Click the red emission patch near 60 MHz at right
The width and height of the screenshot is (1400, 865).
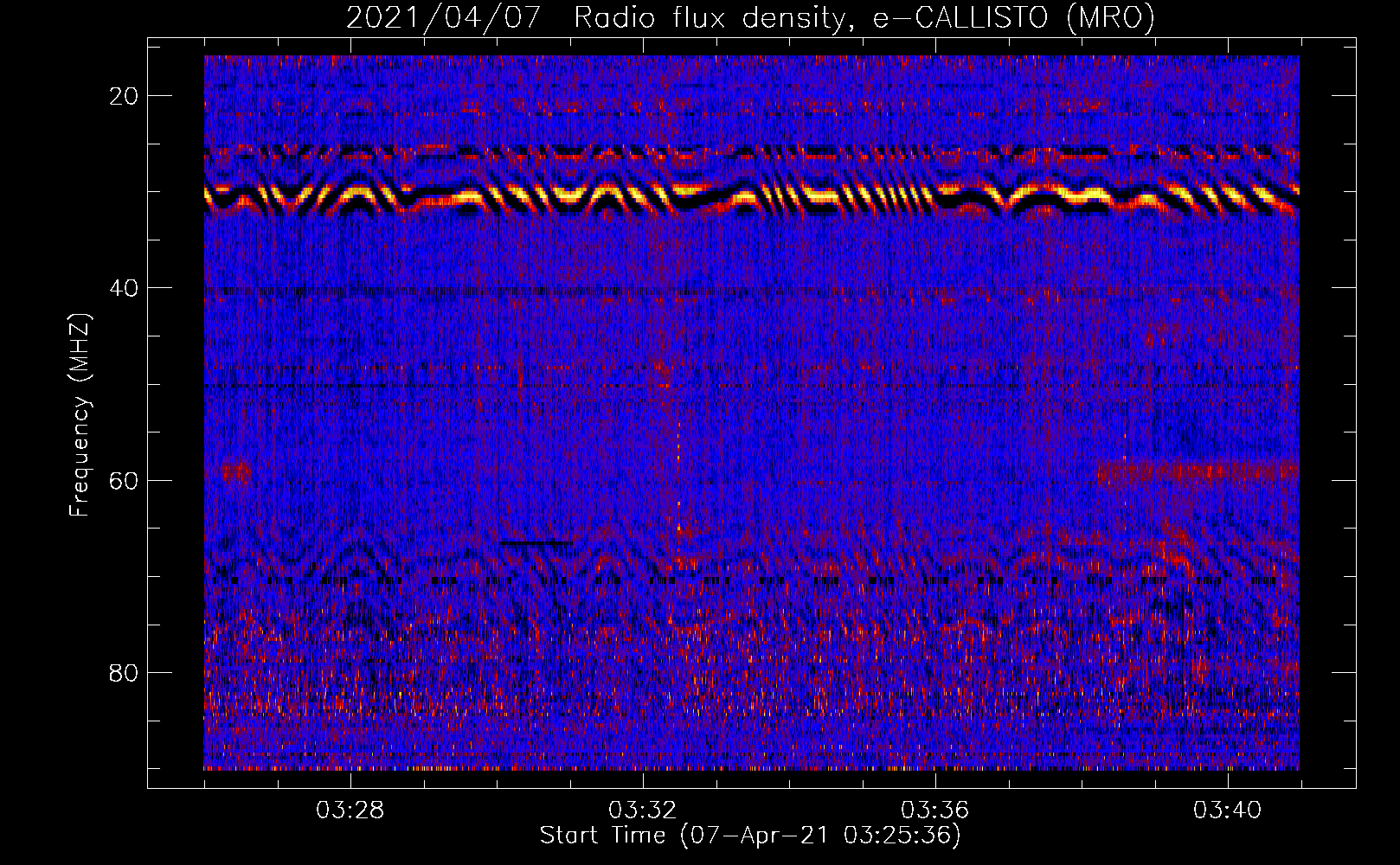point(1198,472)
